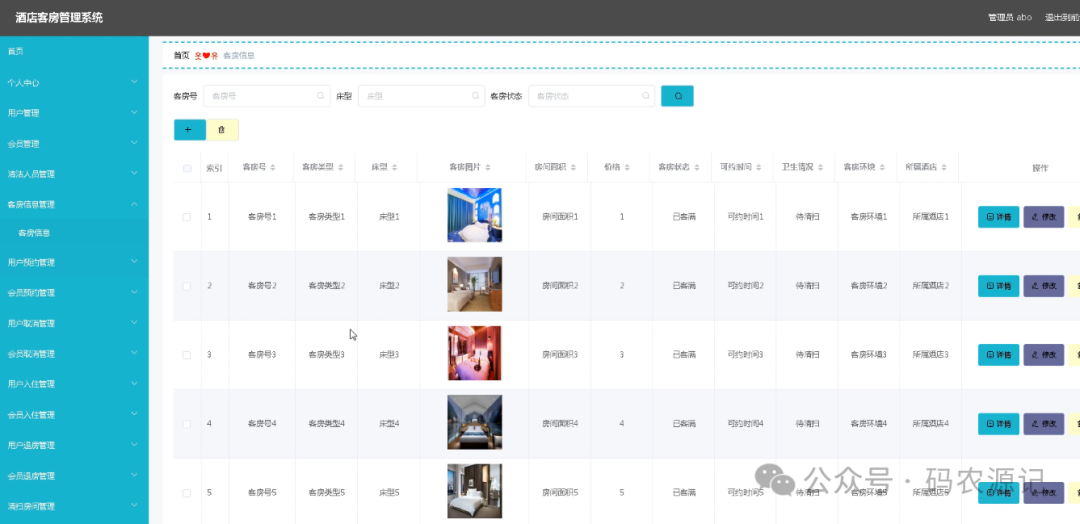Click 可约时间2 cell text
This screenshot has width=1080, height=524.
(745, 286)
